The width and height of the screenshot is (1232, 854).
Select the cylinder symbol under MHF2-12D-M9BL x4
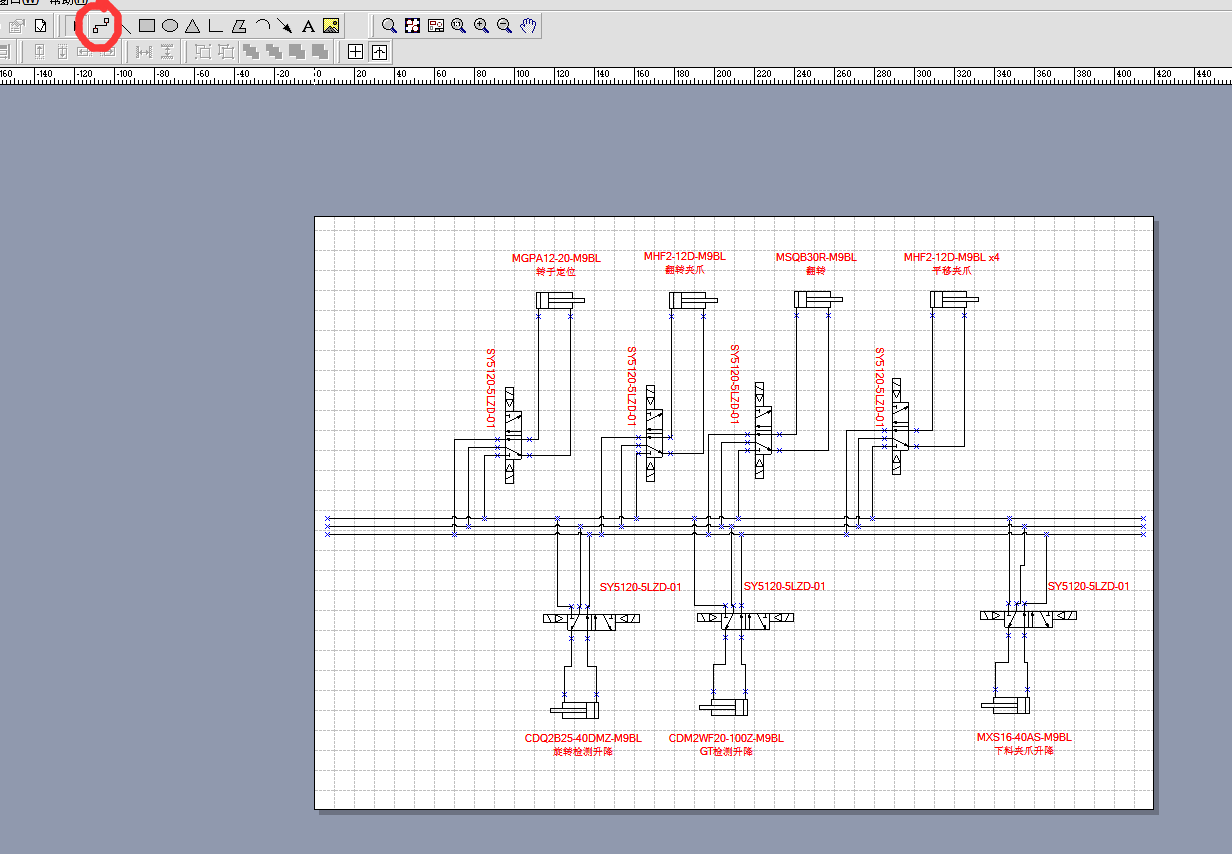pos(955,299)
